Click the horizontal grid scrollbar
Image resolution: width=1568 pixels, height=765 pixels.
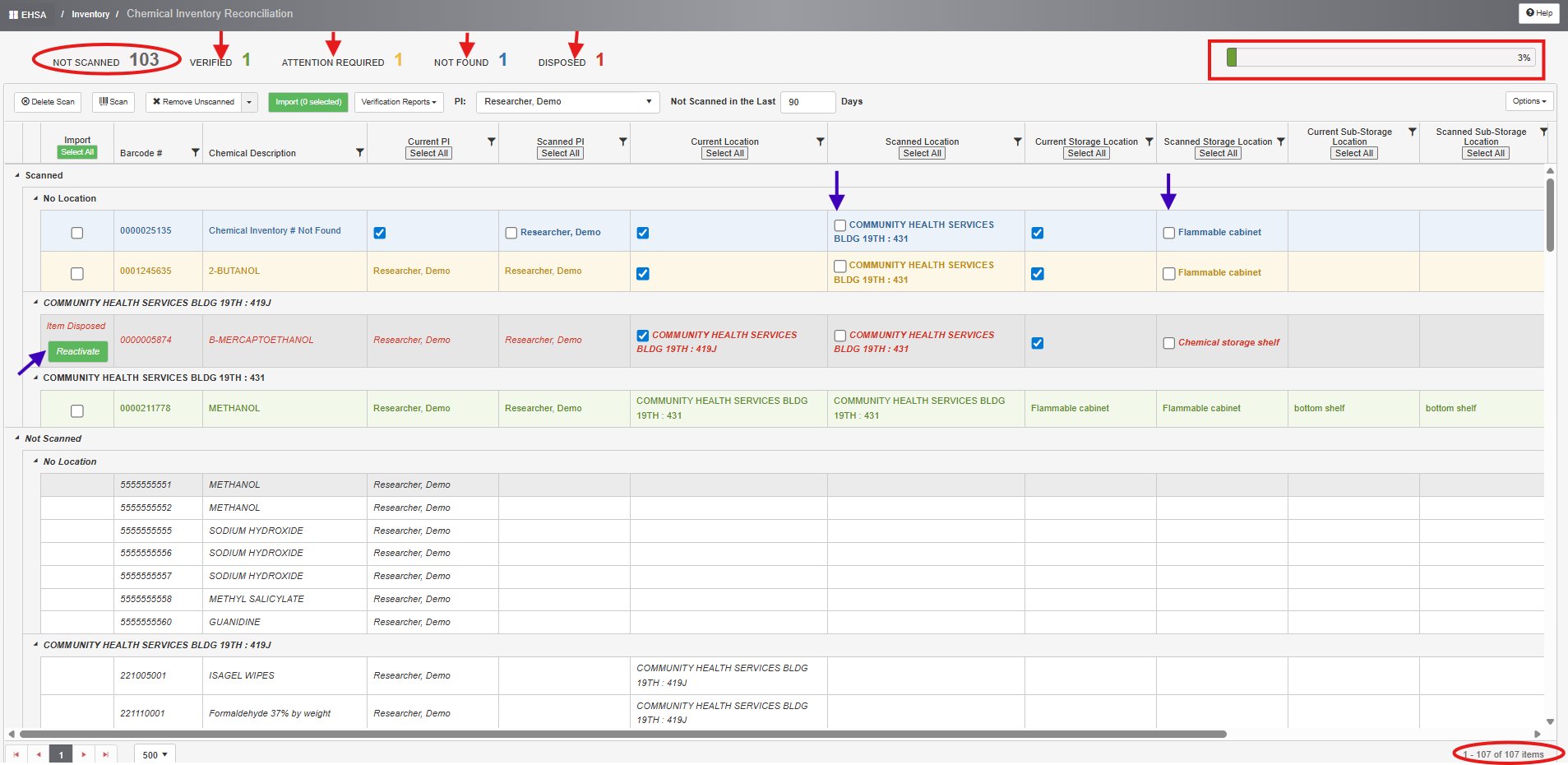point(622,734)
